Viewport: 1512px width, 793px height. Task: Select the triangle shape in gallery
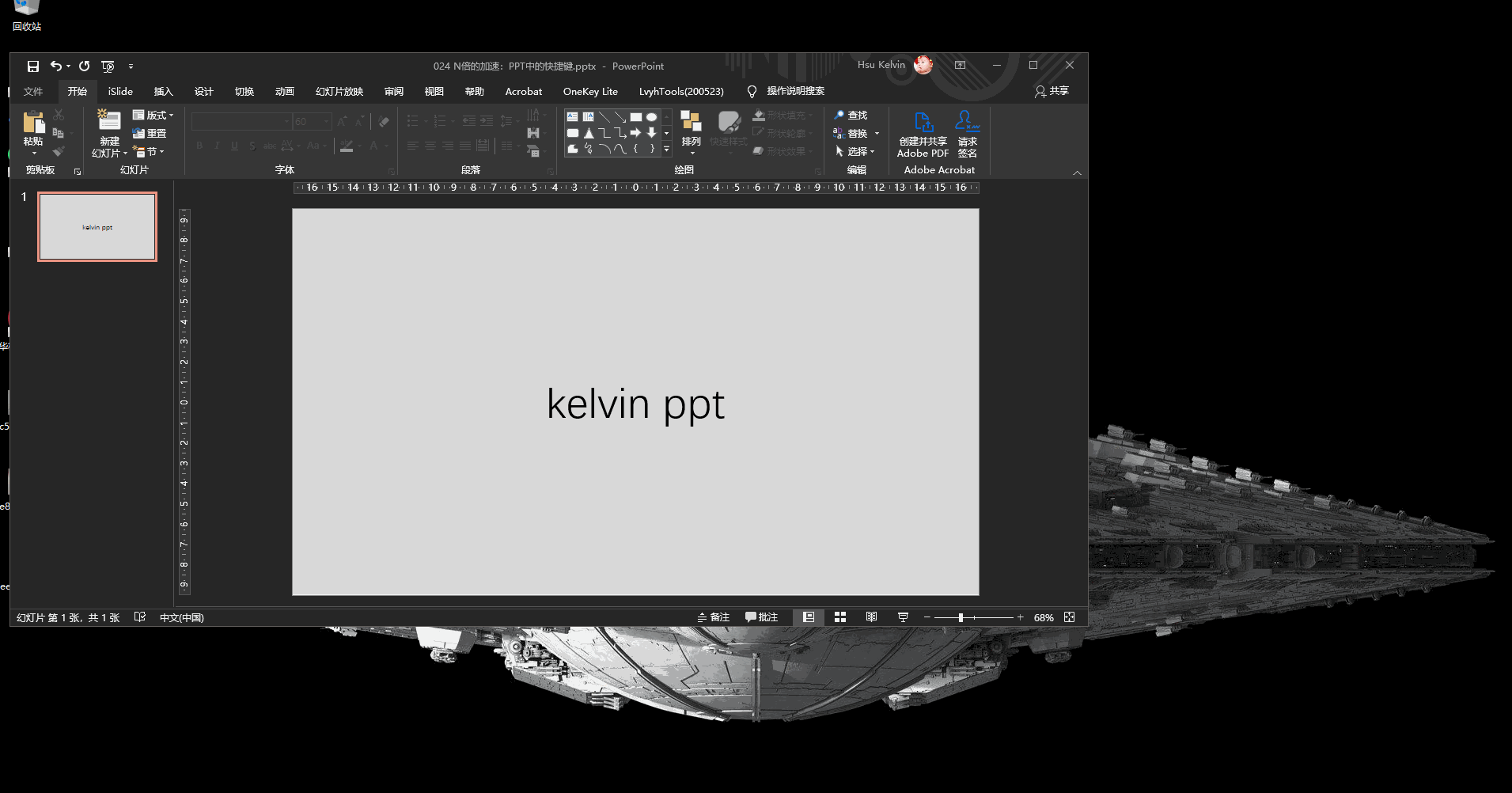[x=589, y=133]
